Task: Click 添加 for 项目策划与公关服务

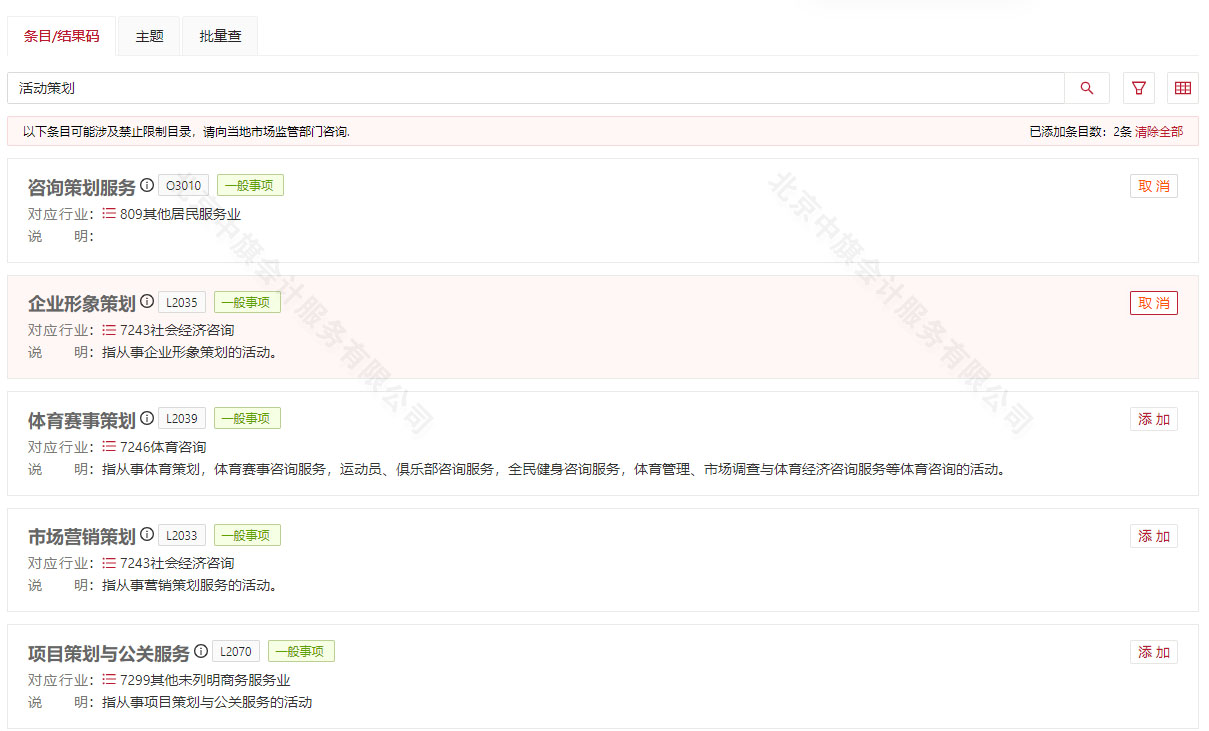Action: pyautogui.click(x=1153, y=651)
